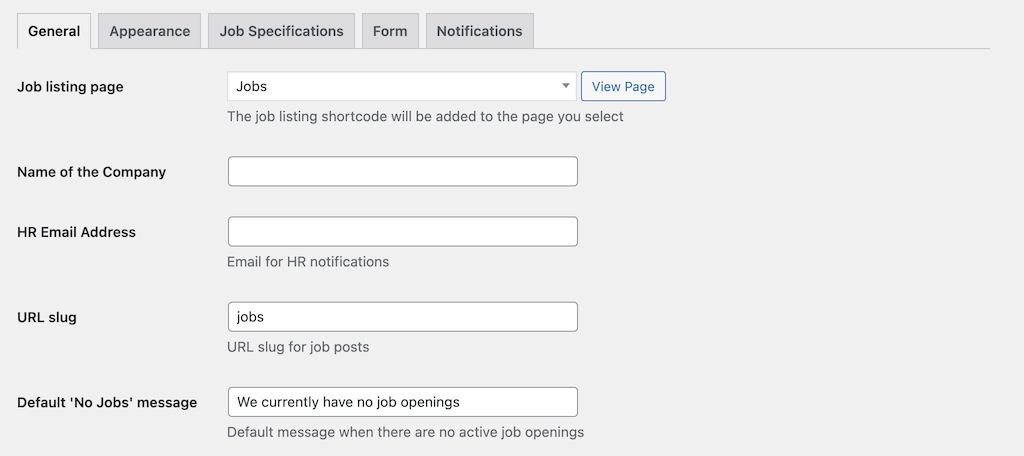1024x456 pixels.
Task: Go to the Form settings tab
Action: point(390,31)
